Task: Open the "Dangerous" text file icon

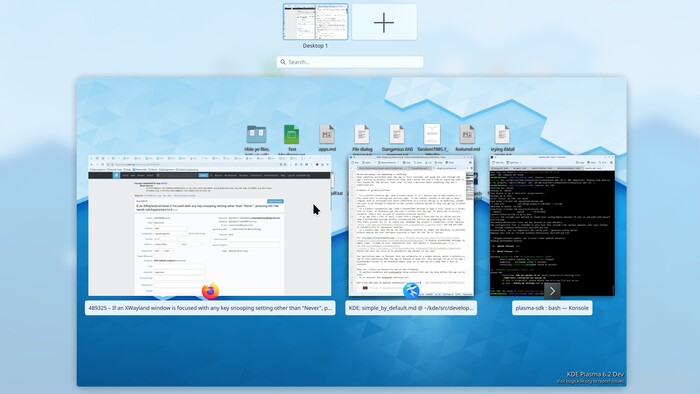Action: (x=397, y=134)
